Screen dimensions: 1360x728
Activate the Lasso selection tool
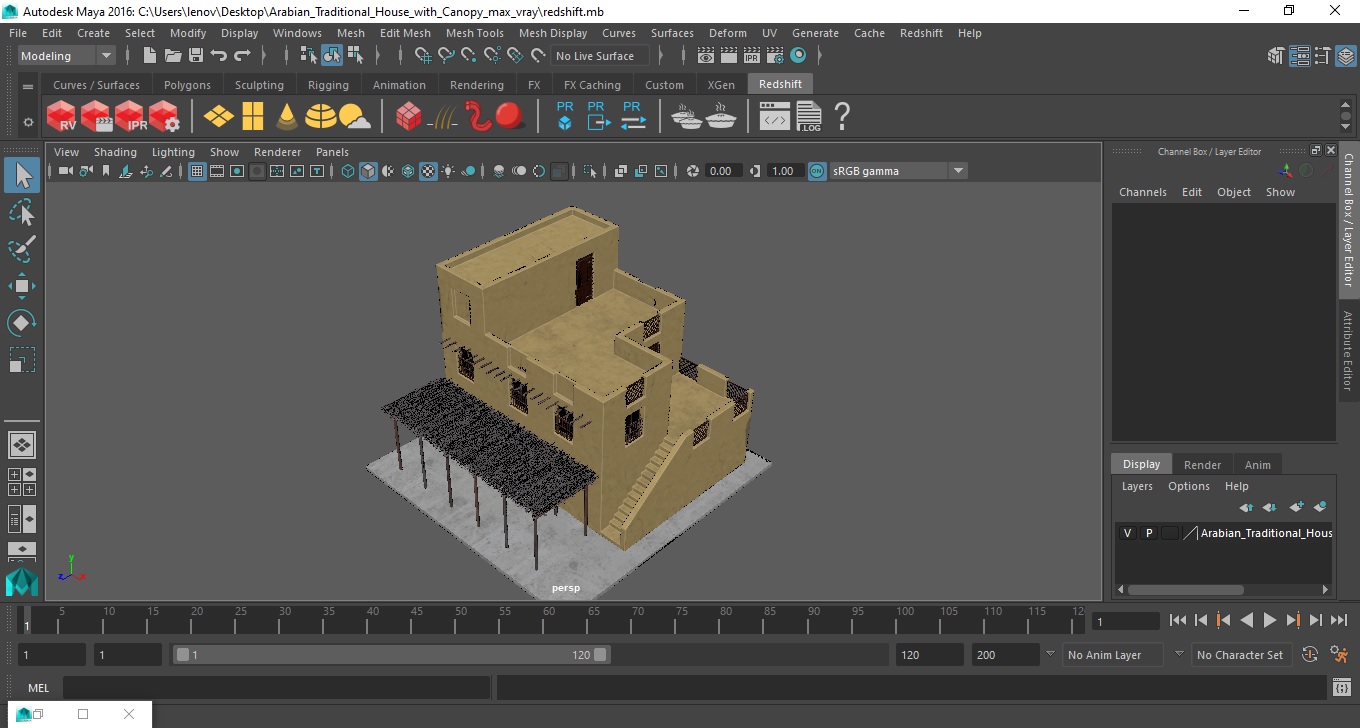click(22, 212)
